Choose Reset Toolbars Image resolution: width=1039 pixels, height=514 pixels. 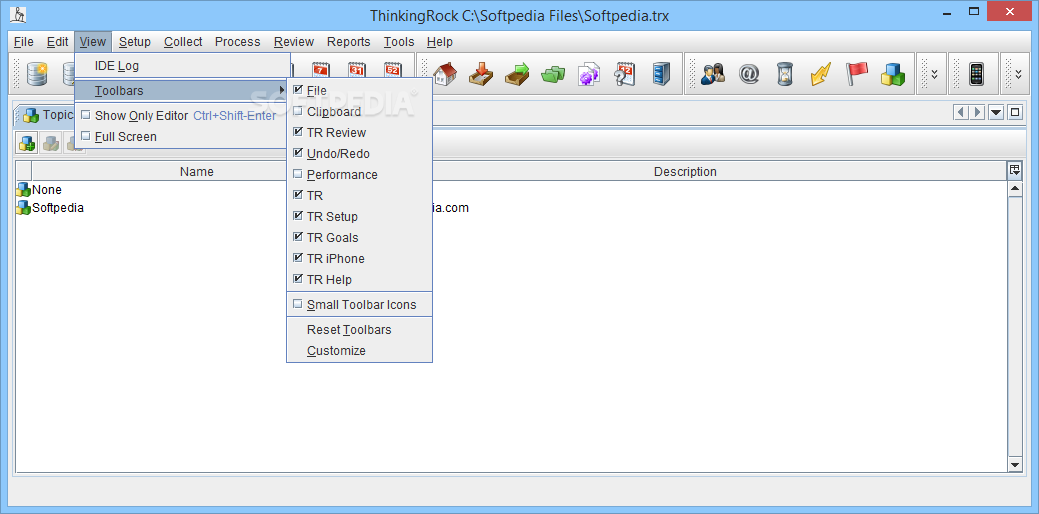pos(349,329)
